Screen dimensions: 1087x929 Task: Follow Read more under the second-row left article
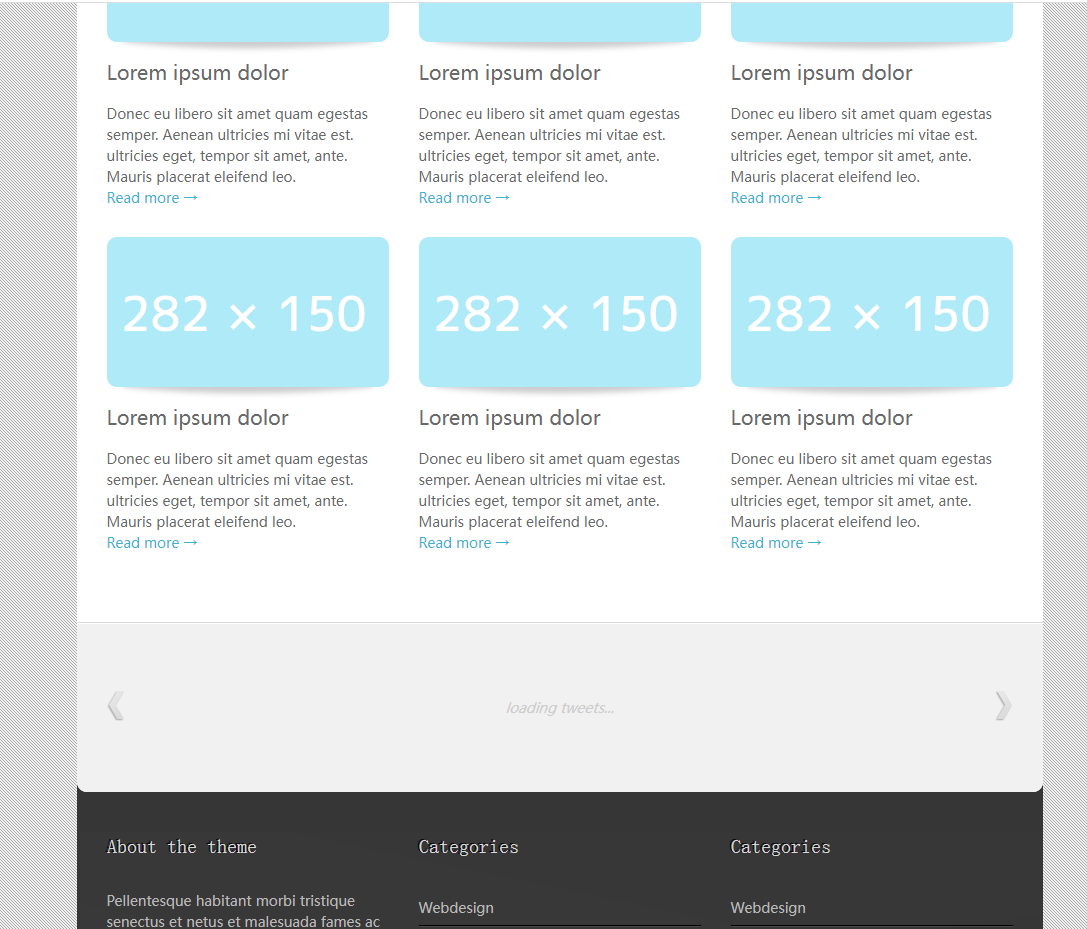(152, 543)
